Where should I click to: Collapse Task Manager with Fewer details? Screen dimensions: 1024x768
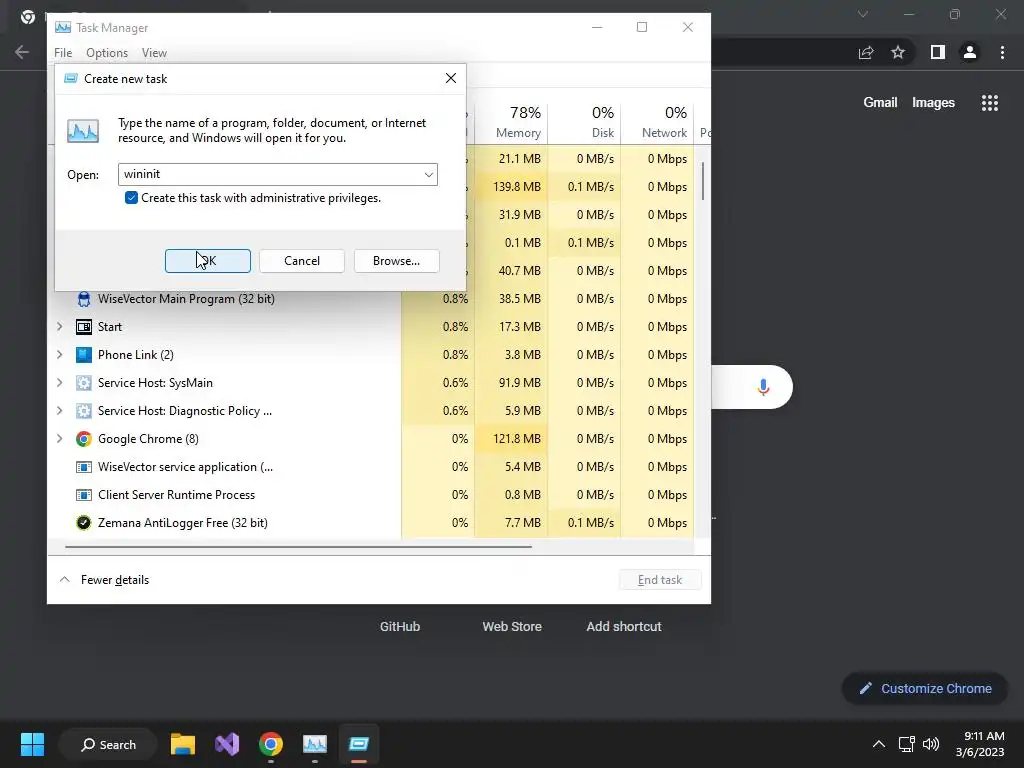pos(104,580)
